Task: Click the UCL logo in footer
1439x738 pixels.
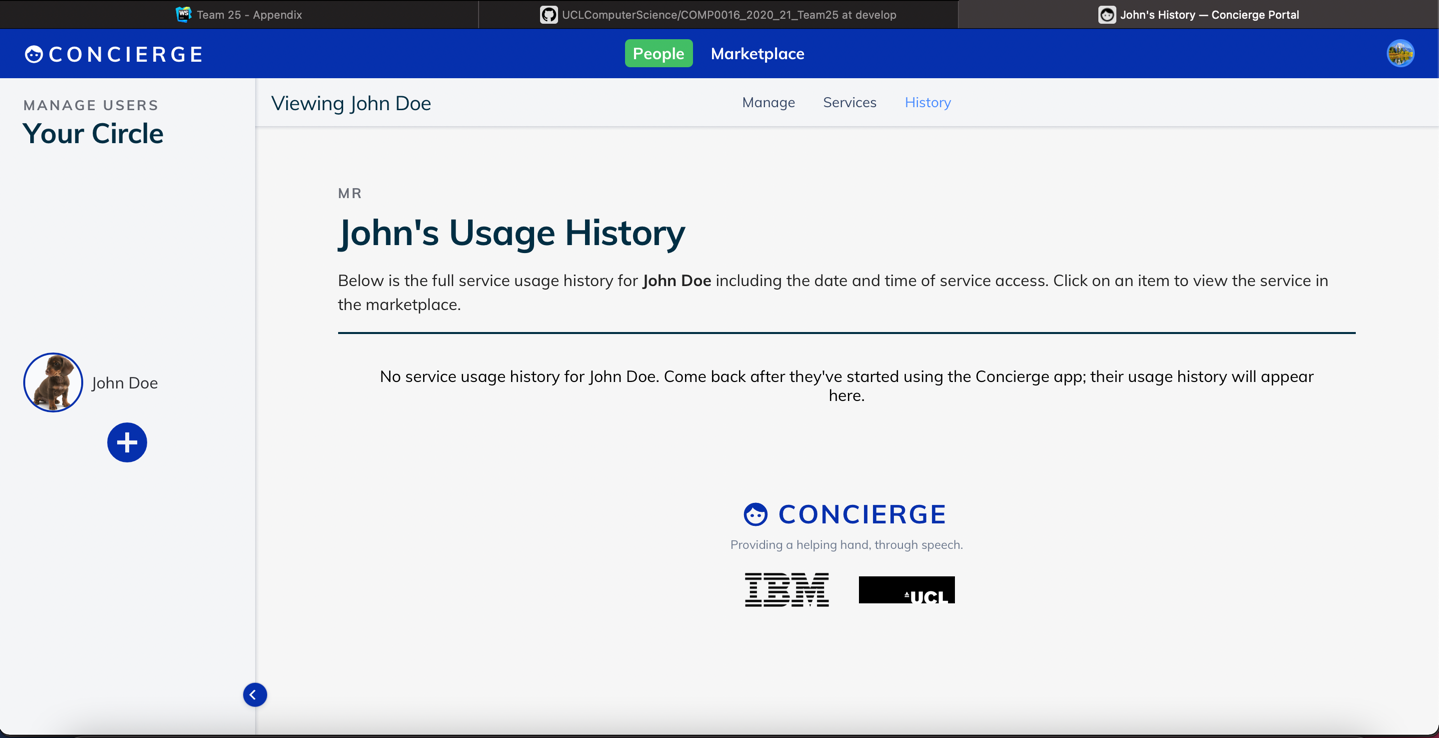Action: (907, 590)
